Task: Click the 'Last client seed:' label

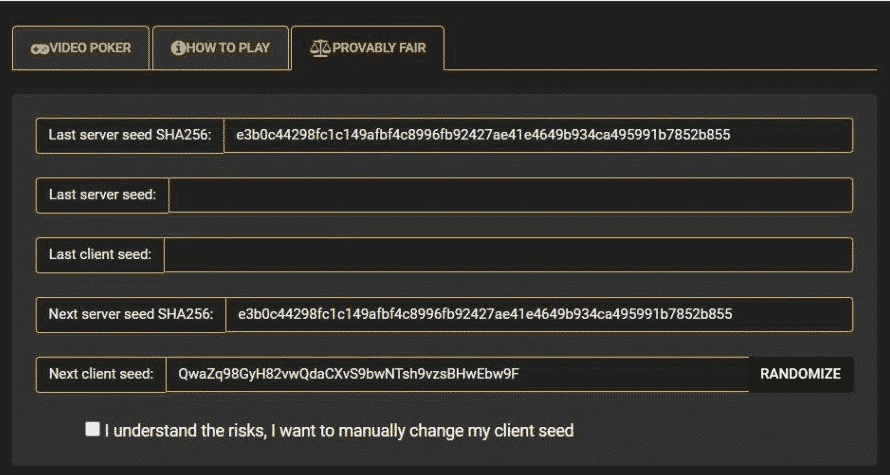Action: (x=100, y=254)
